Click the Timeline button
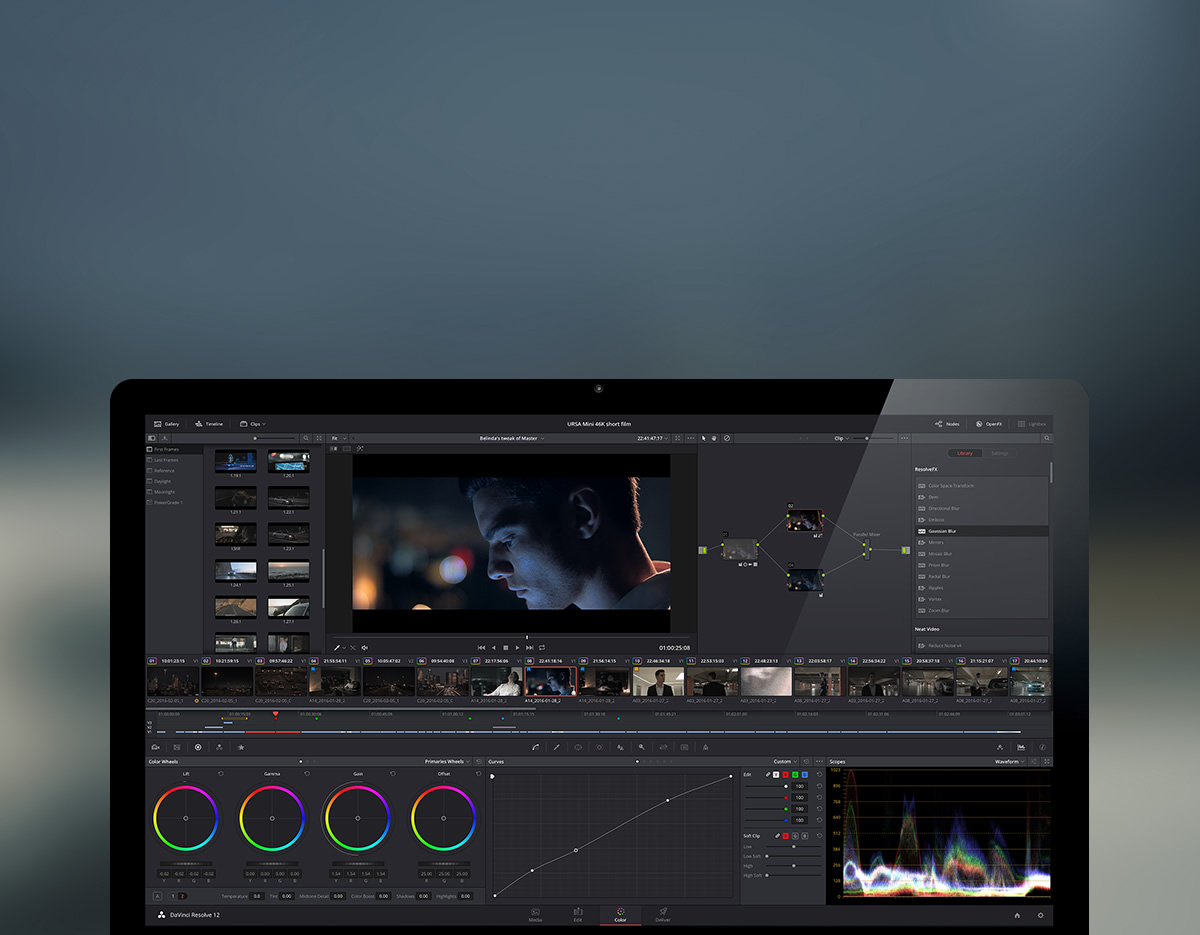 pyautogui.click(x=209, y=423)
